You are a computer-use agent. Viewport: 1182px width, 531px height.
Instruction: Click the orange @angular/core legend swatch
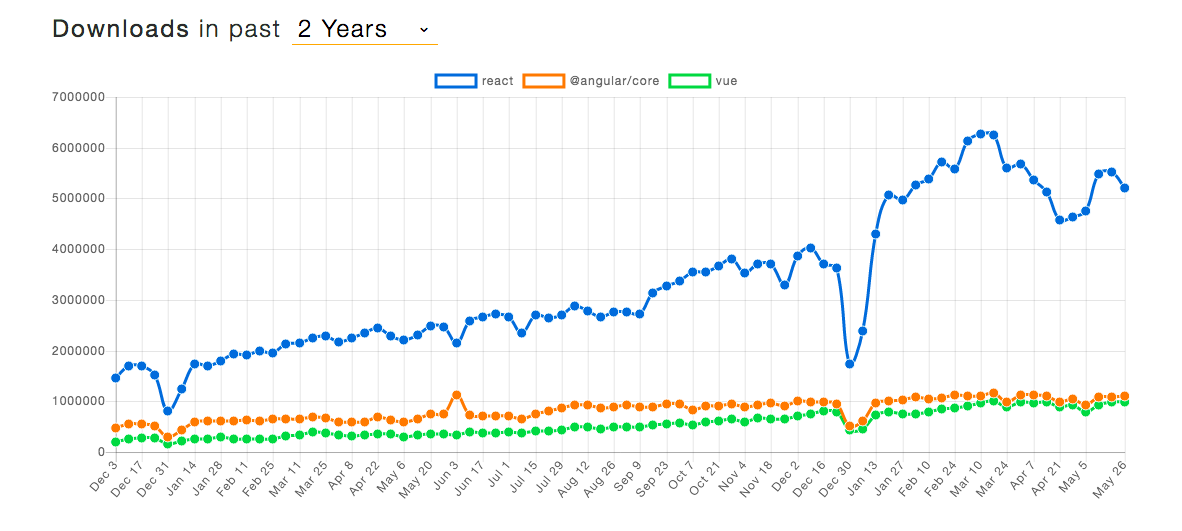click(x=543, y=81)
